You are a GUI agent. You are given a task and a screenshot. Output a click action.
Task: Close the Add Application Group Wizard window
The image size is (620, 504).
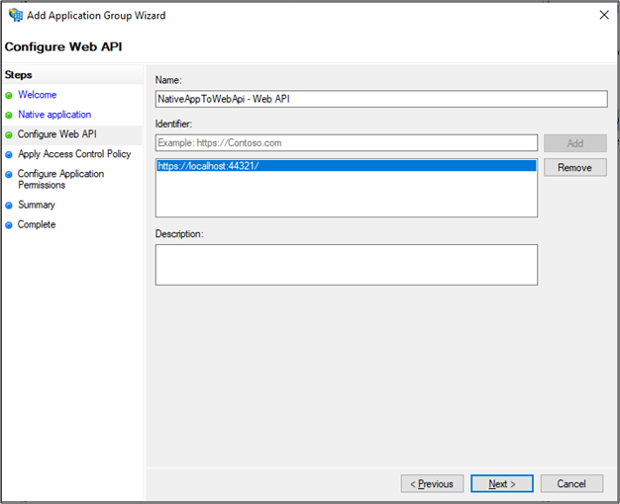pos(604,15)
